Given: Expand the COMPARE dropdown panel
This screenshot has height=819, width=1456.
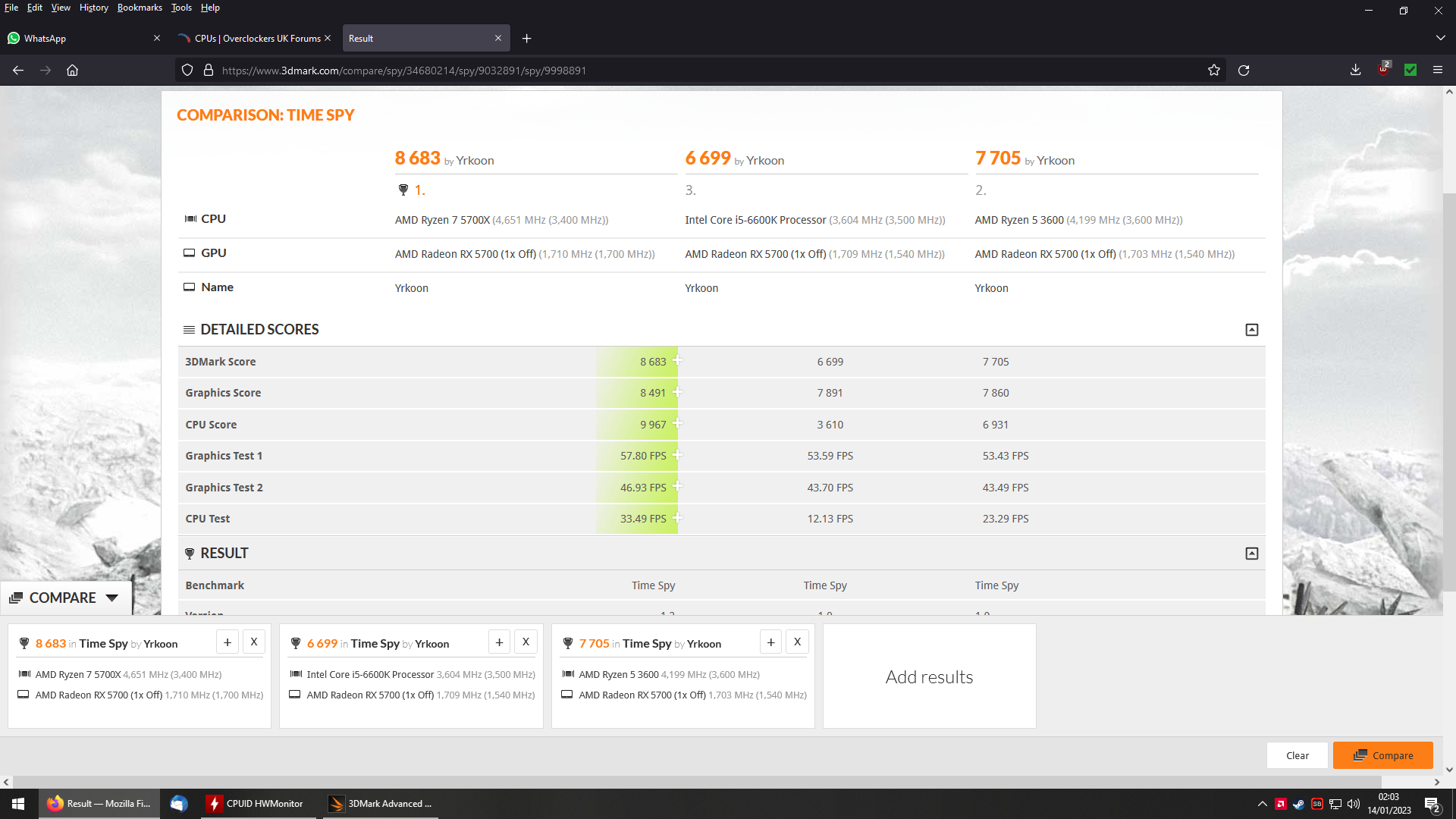Looking at the screenshot, I should point(111,598).
